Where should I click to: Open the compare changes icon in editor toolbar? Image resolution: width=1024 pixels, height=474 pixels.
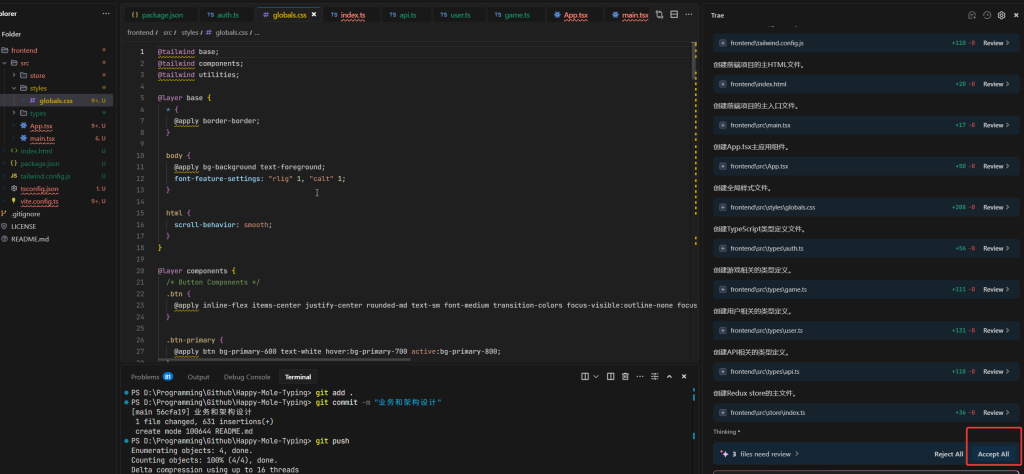click(659, 14)
